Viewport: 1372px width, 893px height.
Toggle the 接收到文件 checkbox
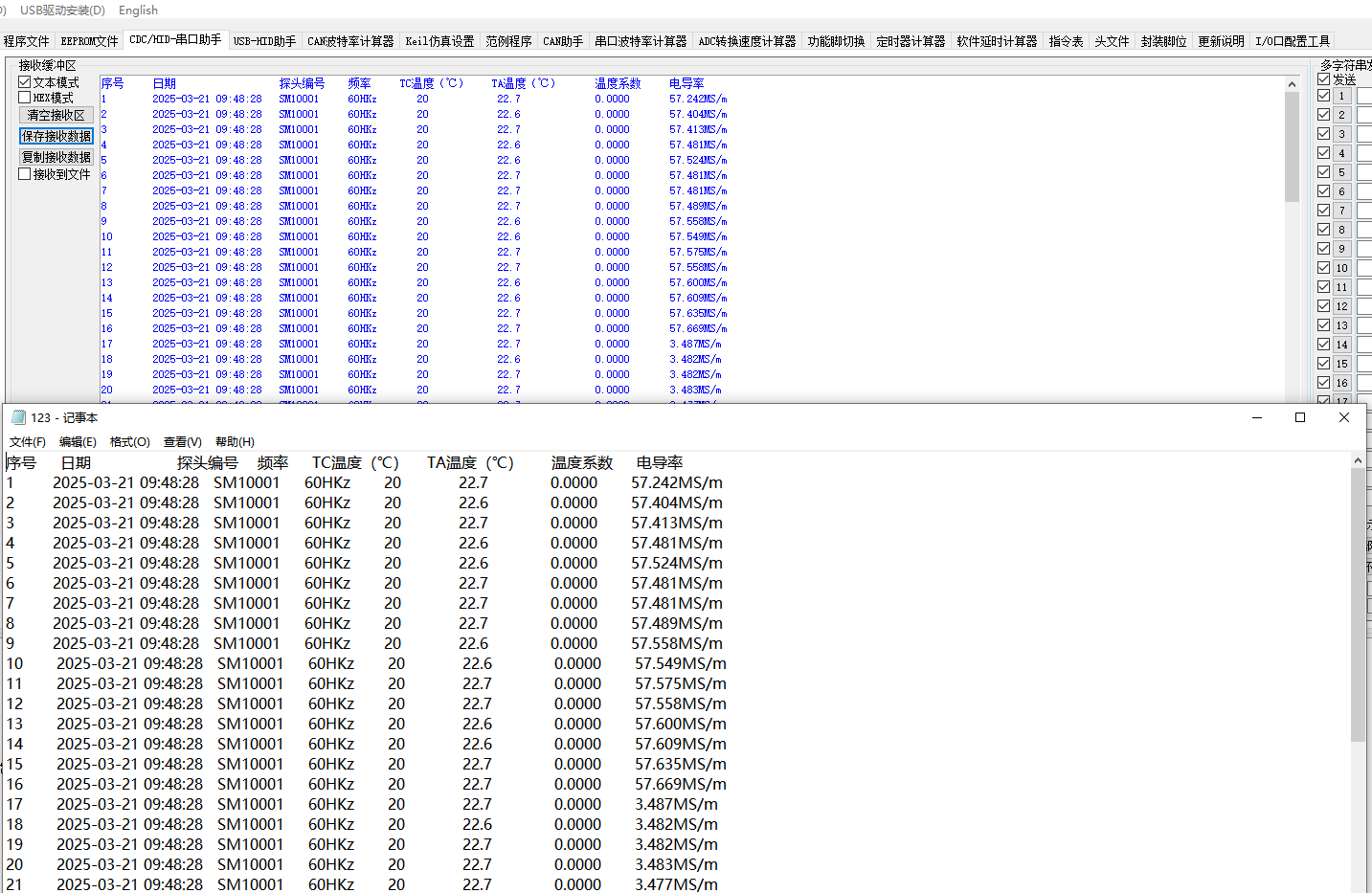pos(25,174)
